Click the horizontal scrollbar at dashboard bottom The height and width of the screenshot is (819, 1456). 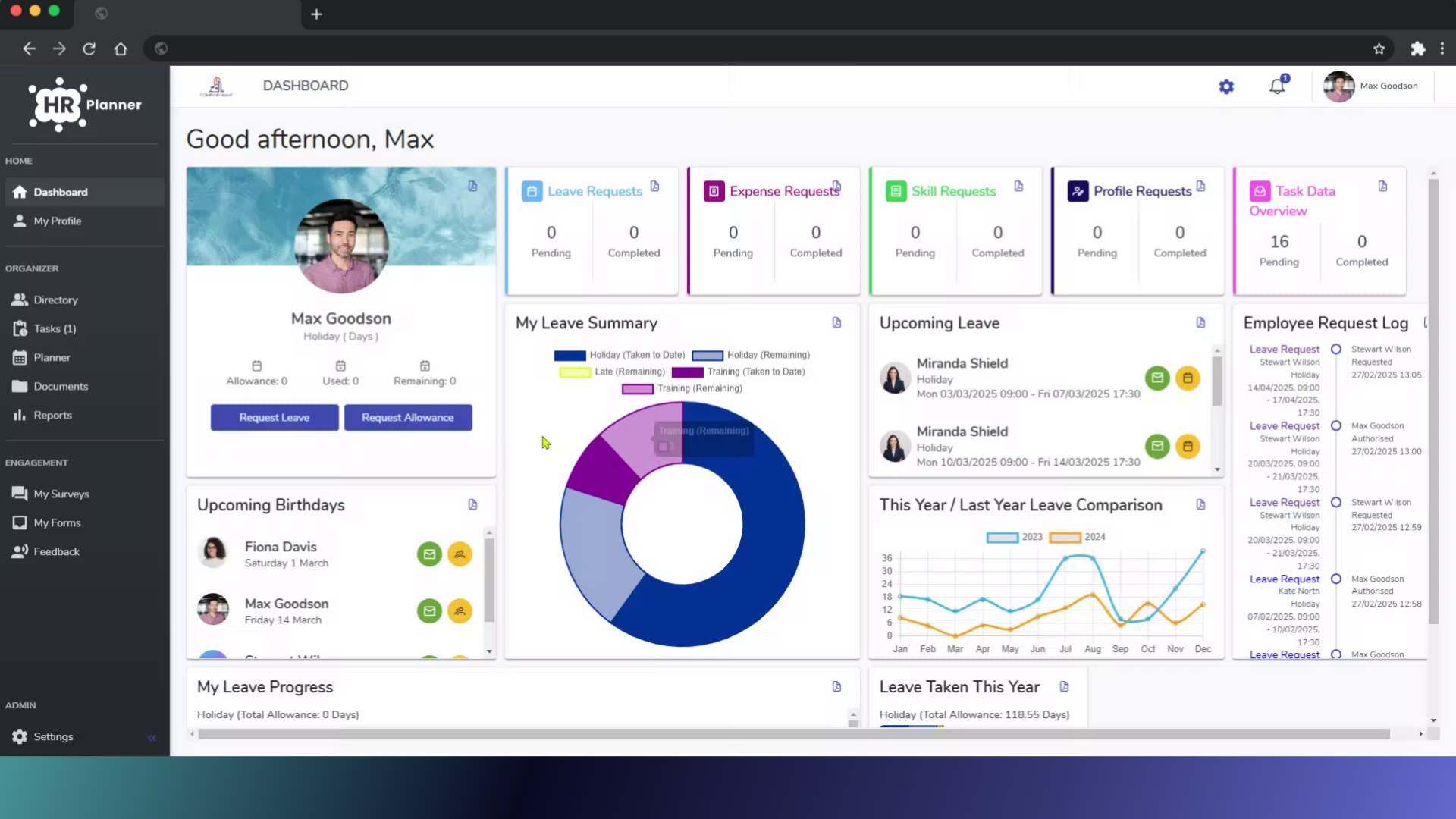794,734
